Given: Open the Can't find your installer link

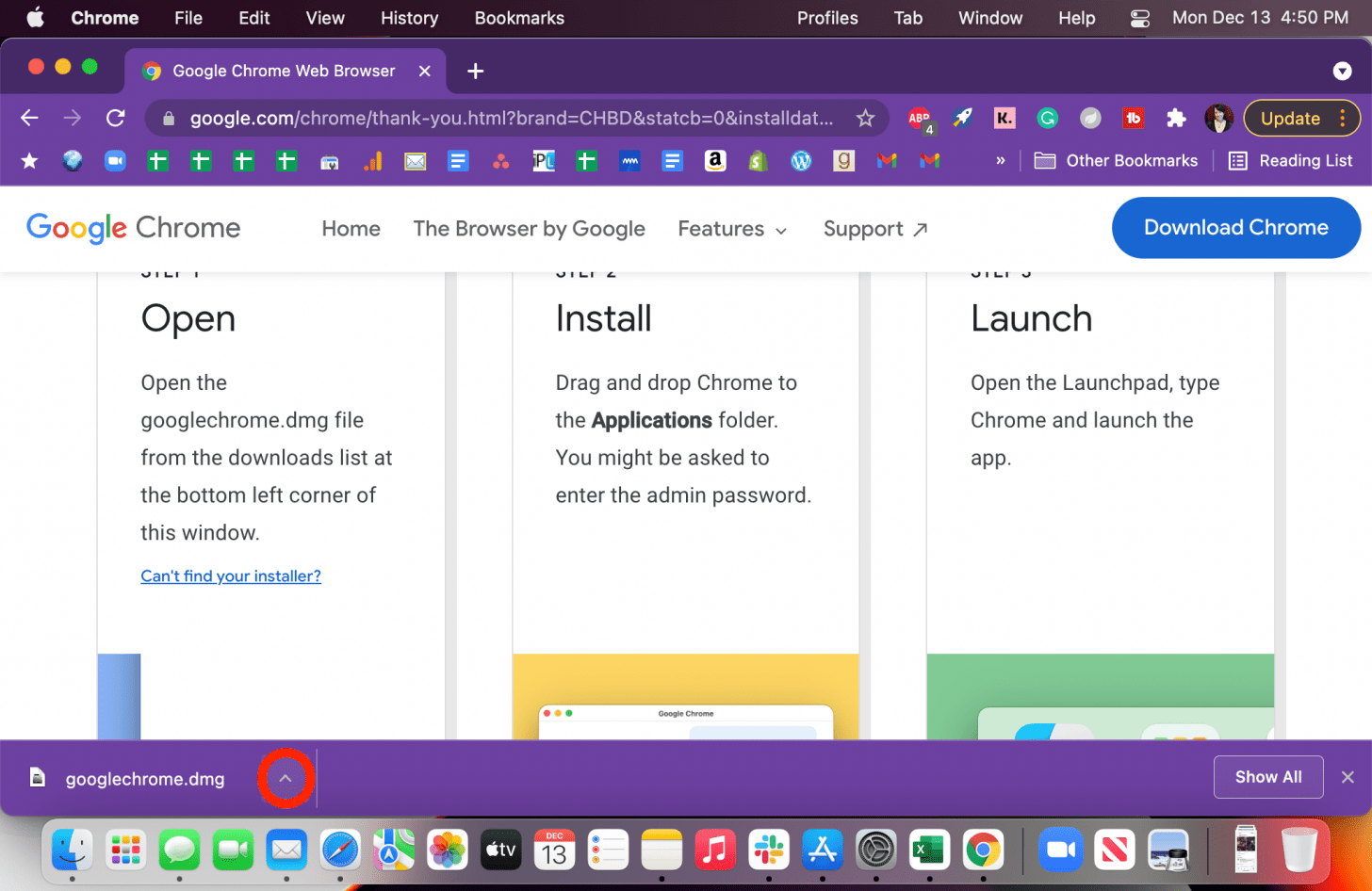Looking at the screenshot, I should pos(231,575).
